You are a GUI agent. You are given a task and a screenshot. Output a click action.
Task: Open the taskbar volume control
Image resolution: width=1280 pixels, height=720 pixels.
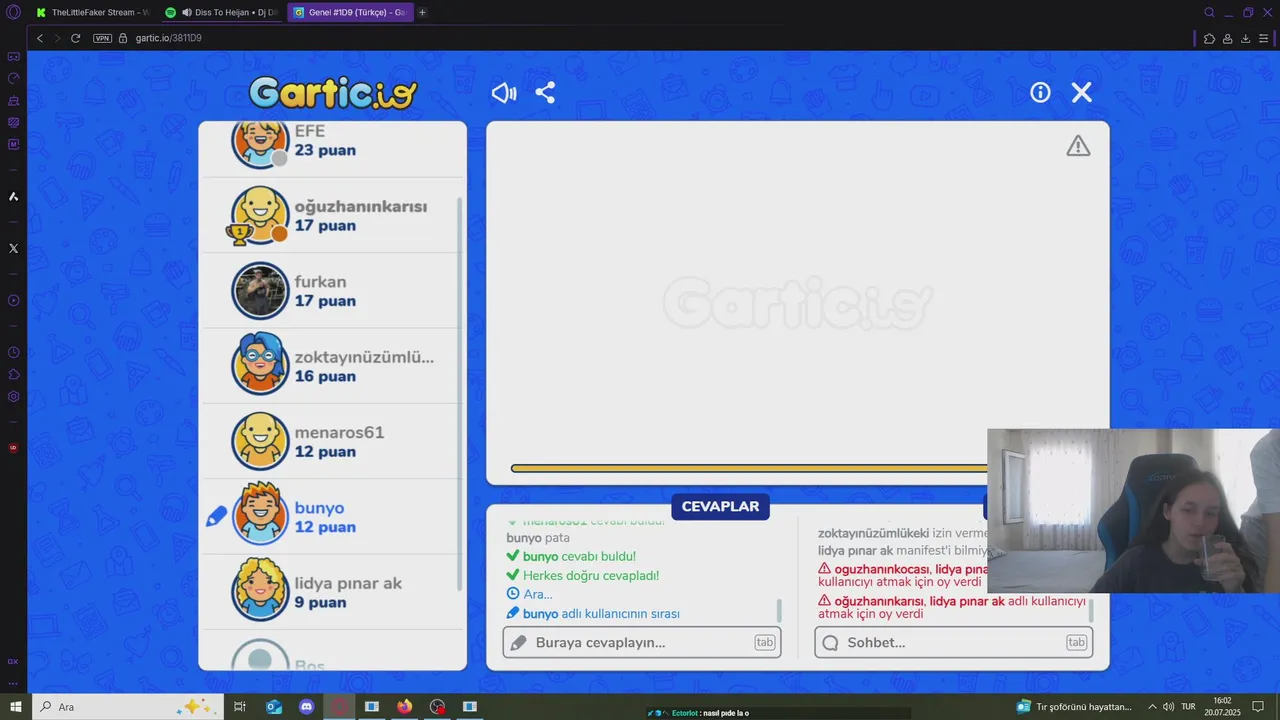[1168, 707]
